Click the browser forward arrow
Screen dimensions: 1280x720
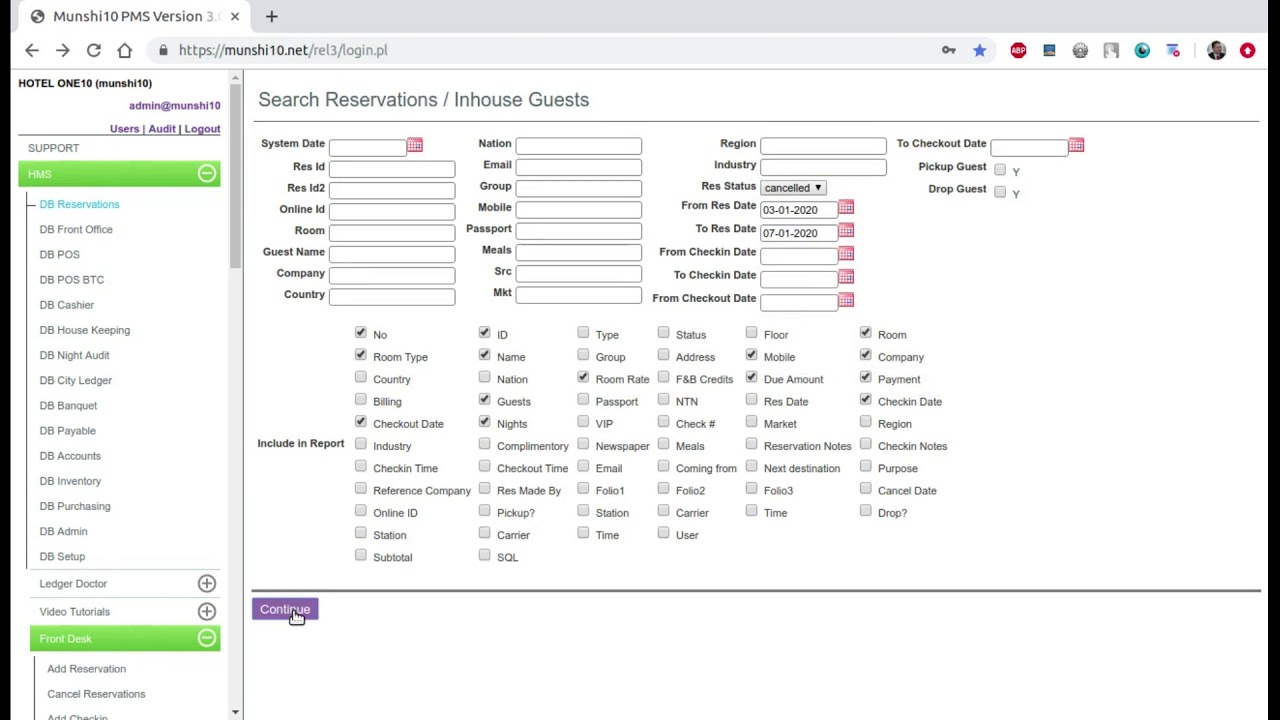click(x=63, y=50)
